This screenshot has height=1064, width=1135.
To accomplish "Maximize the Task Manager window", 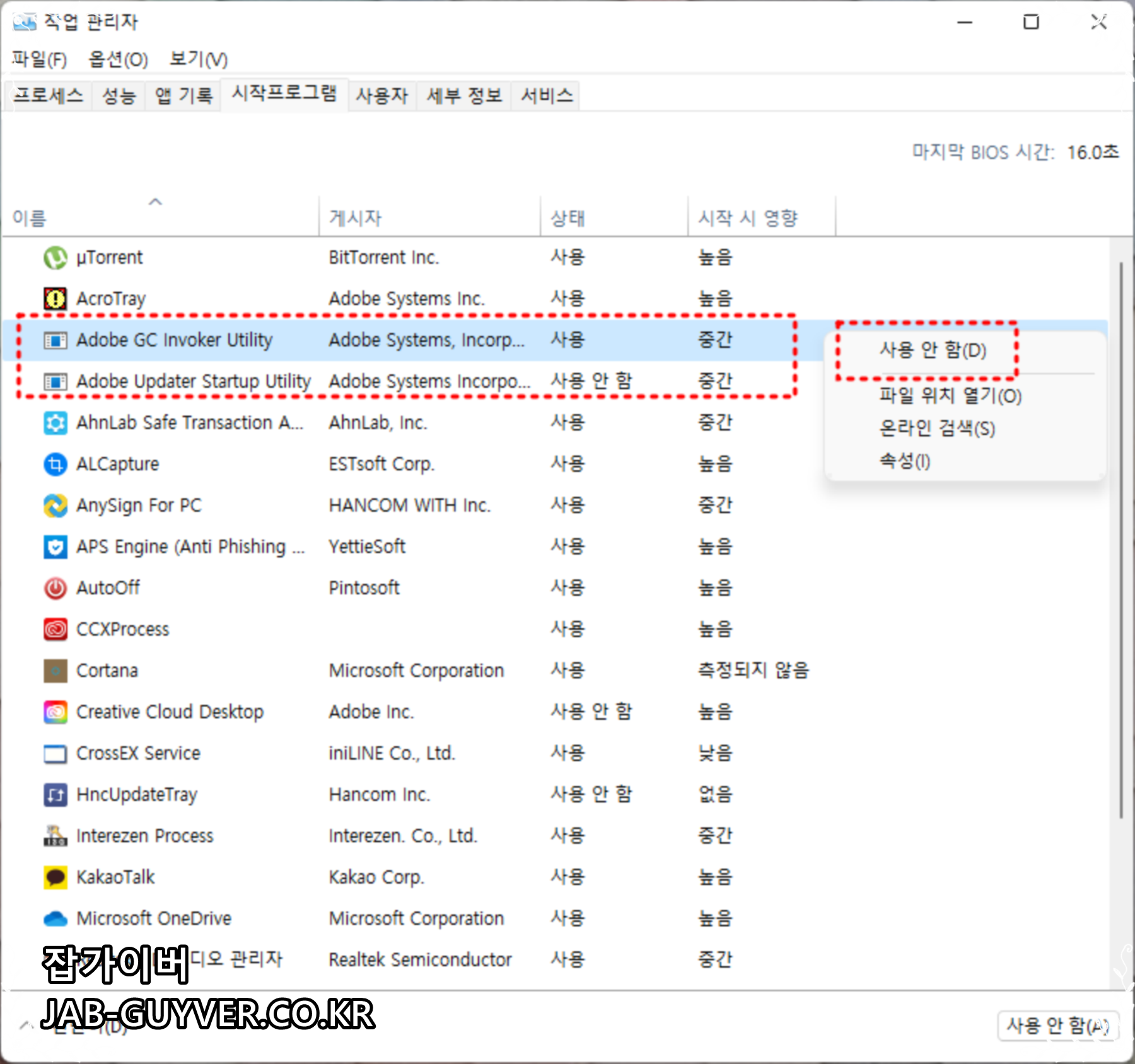I will [1031, 23].
